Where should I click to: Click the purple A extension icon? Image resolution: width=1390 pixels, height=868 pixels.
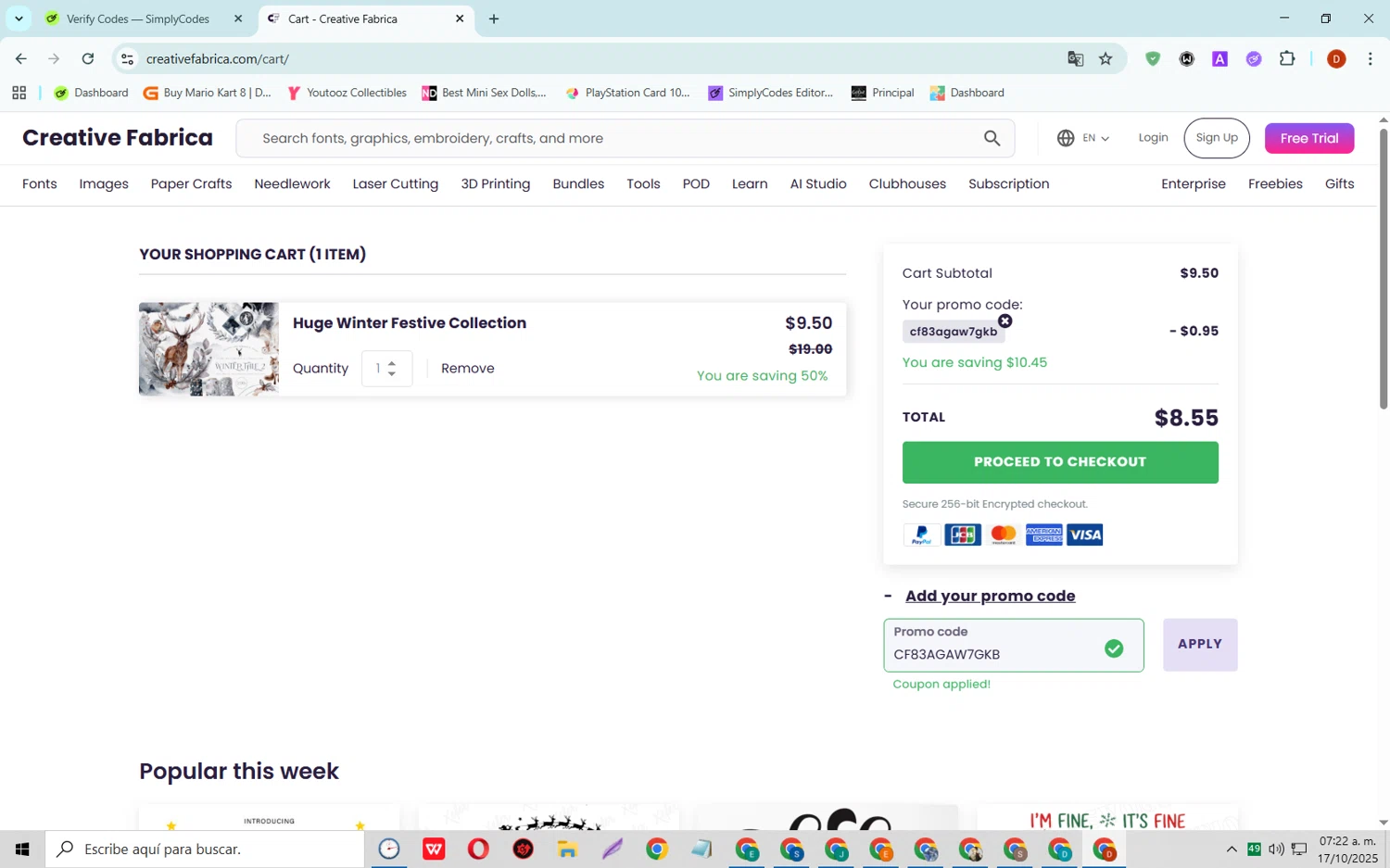coord(1220,58)
